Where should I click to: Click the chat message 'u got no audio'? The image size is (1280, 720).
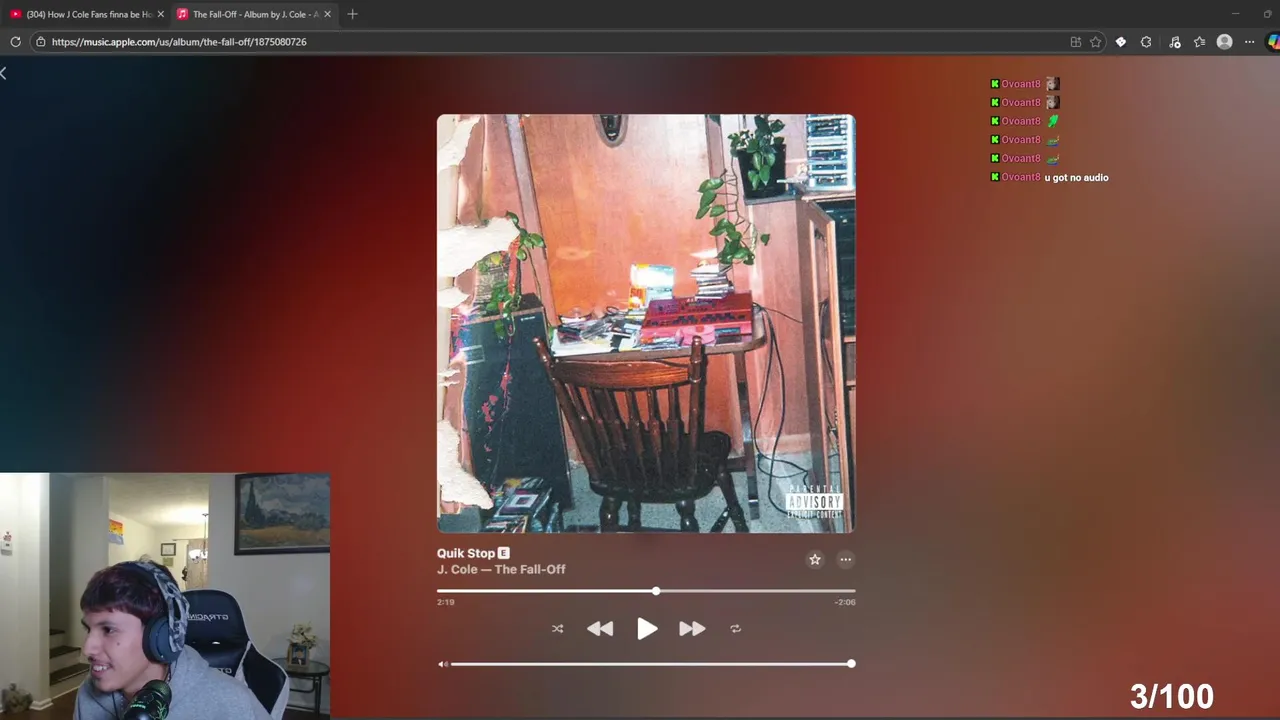[x=1077, y=177]
